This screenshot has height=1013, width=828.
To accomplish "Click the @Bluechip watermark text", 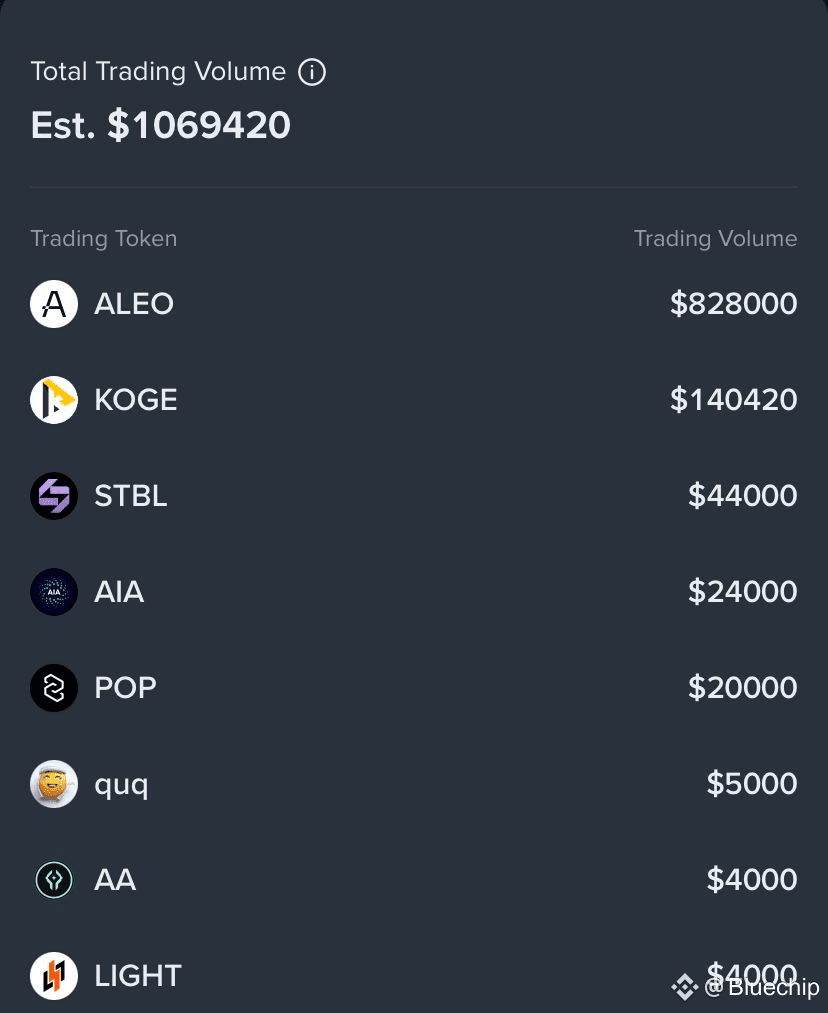I will (762, 988).
